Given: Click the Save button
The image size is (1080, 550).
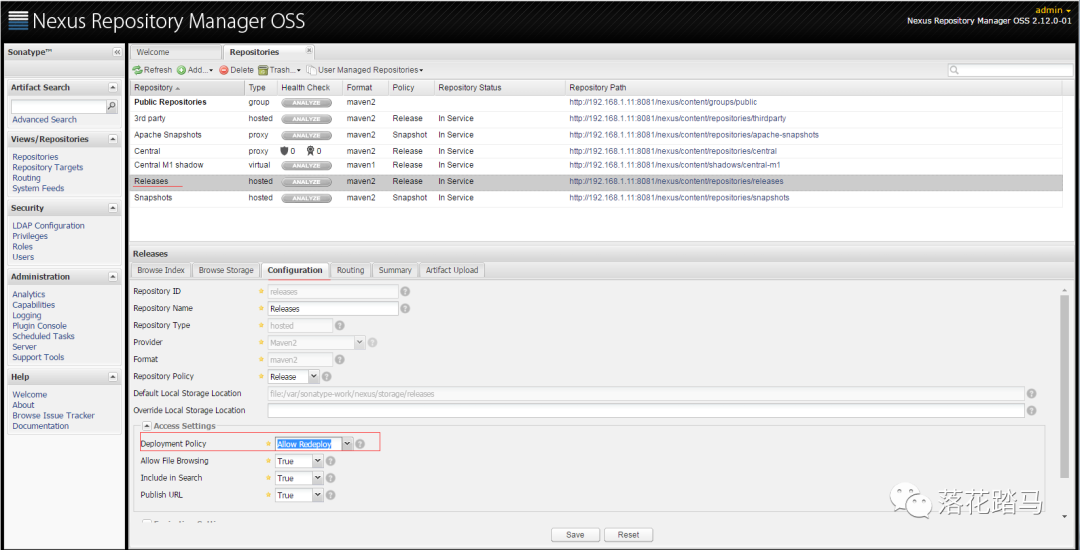Looking at the screenshot, I should click(575, 535).
